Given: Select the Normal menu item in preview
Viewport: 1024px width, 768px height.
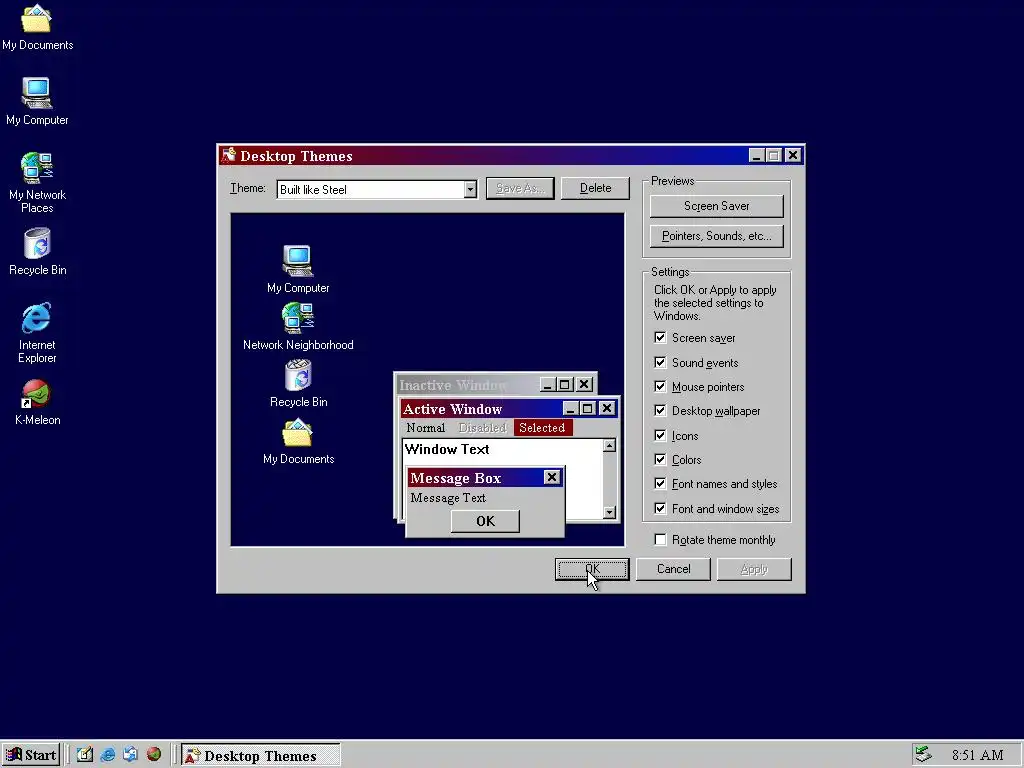Looking at the screenshot, I should pos(426,428).
